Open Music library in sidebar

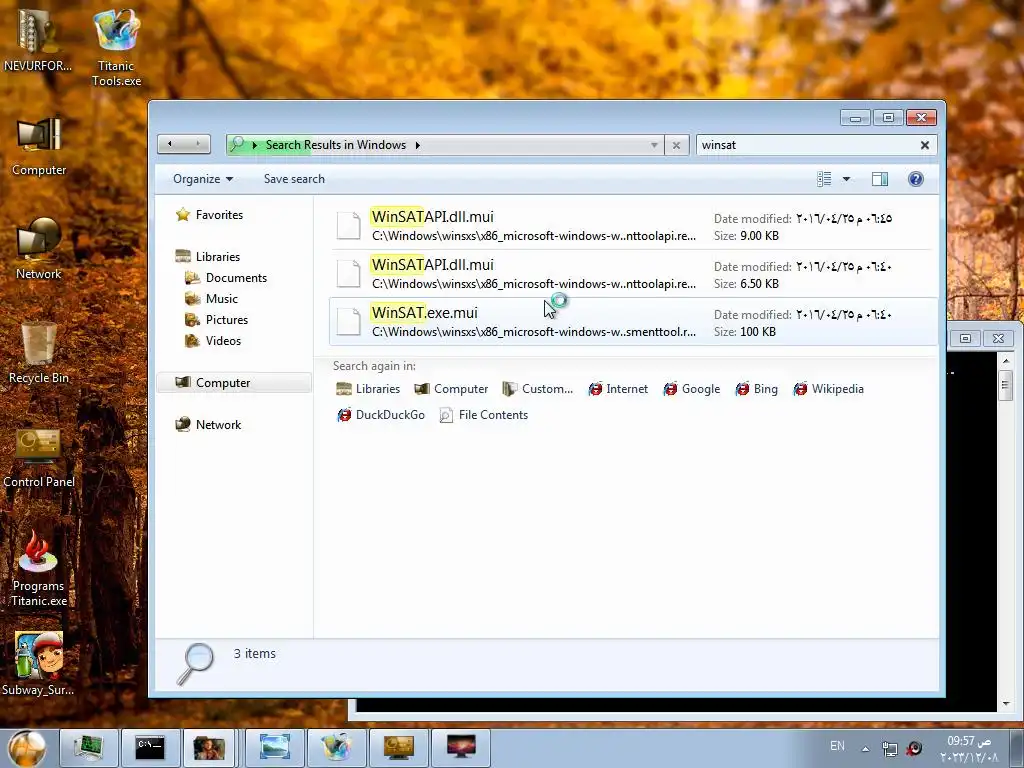click(212, 298)
